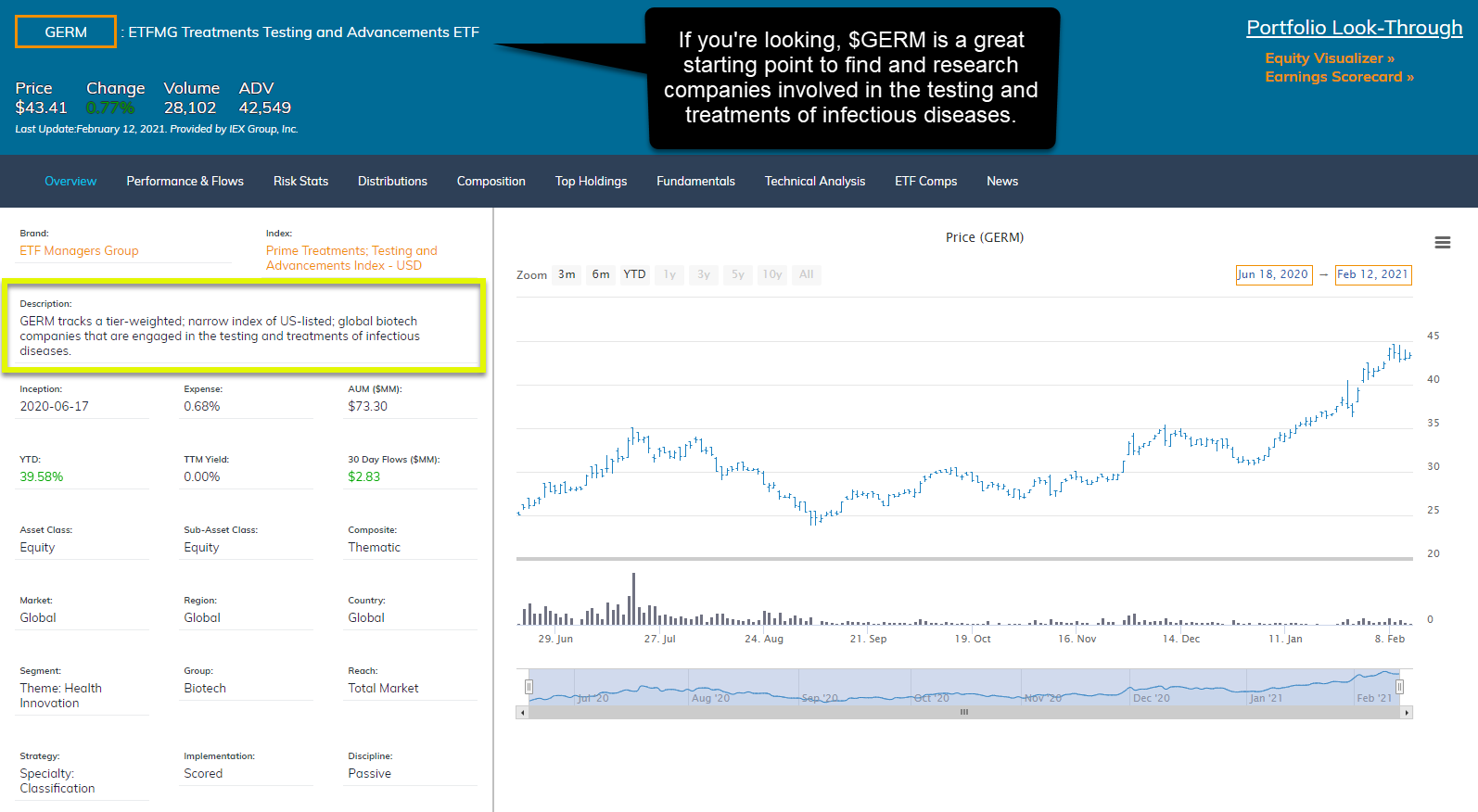Open the Distributions tab

click(x=393, y=182)
